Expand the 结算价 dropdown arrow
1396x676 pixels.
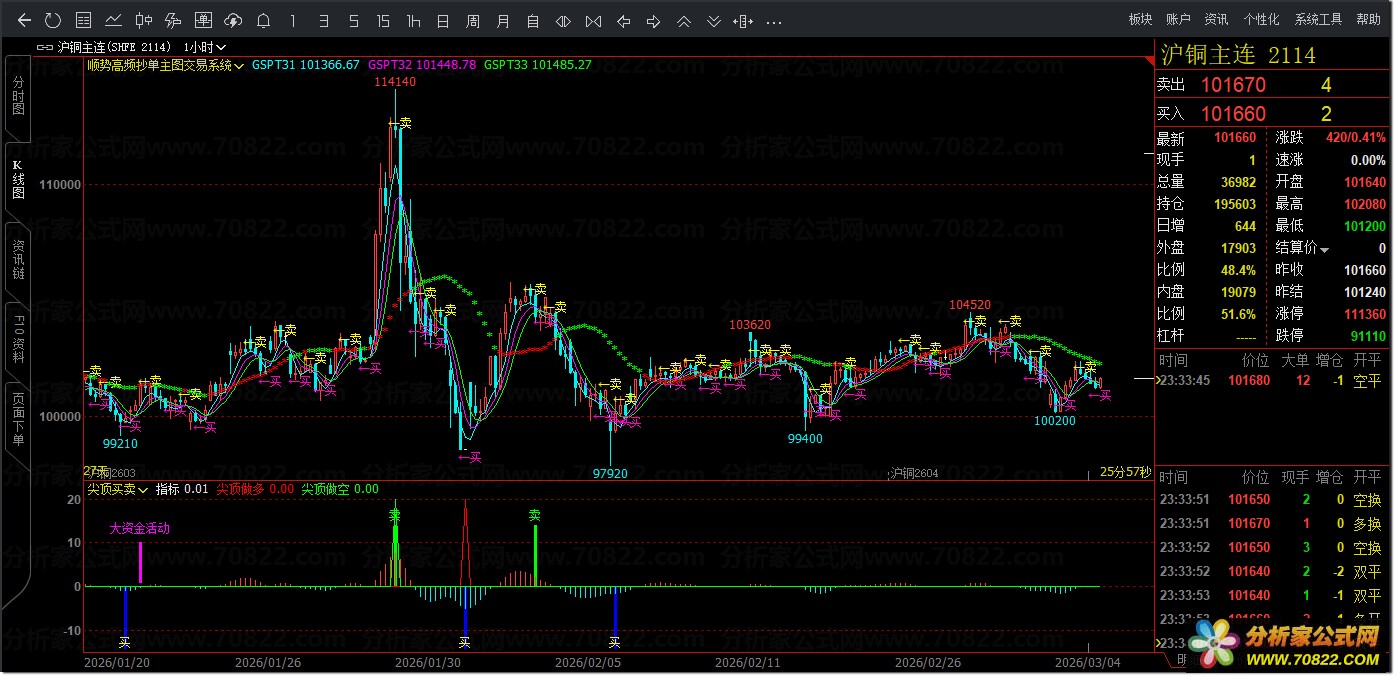[1325, 249]
